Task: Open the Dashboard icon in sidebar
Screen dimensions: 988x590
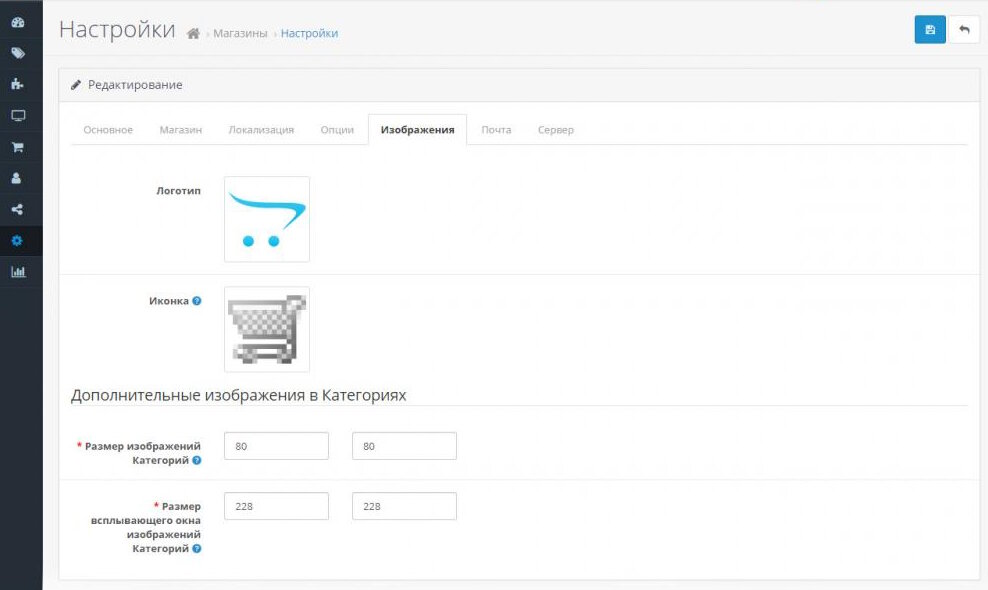Action: click(x=17, y=22)
